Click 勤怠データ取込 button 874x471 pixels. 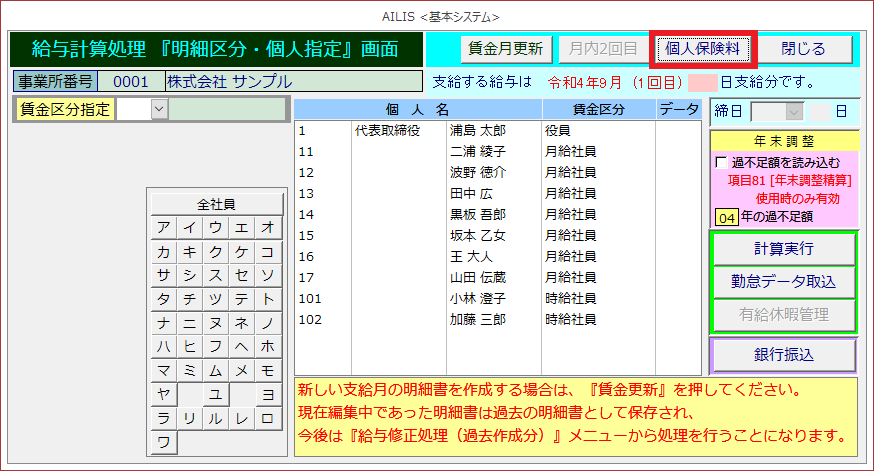(x=783, y=282)
